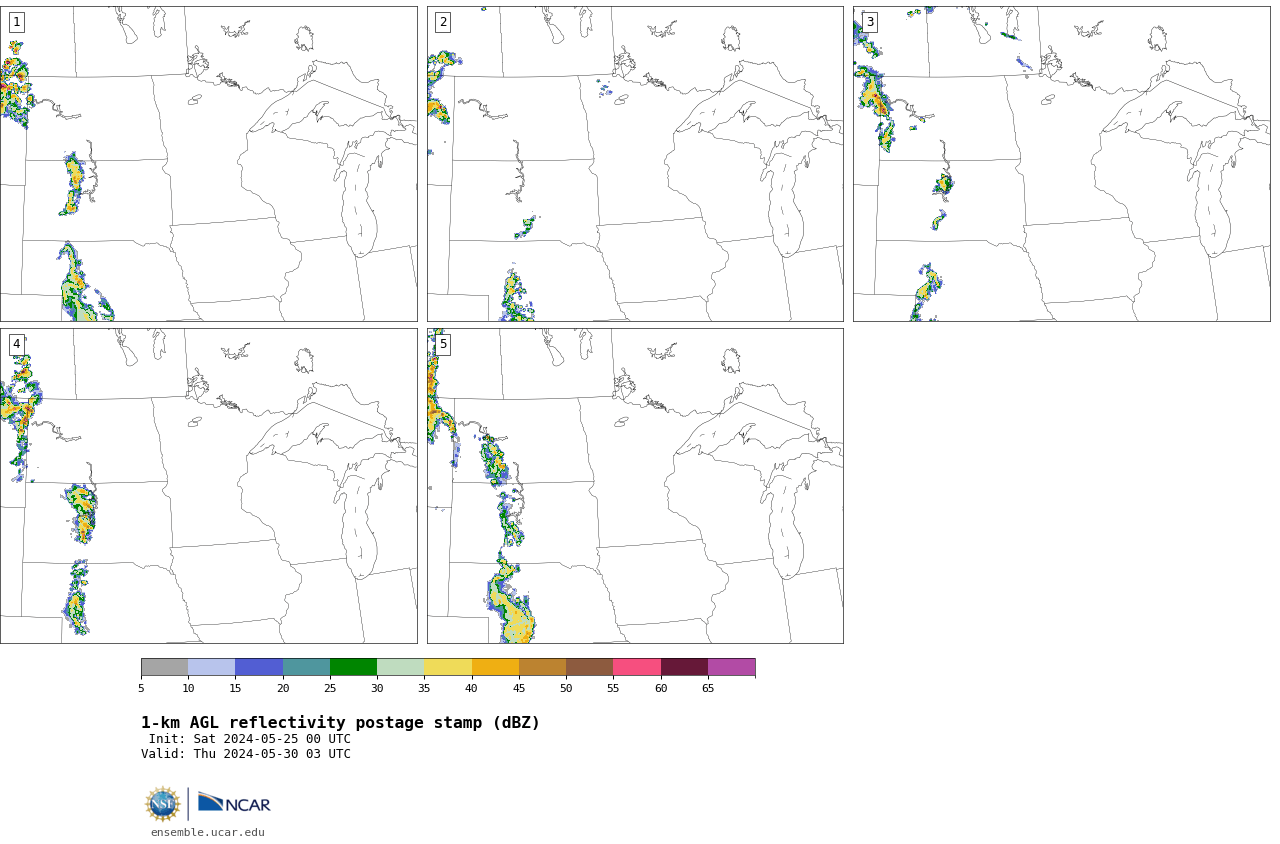Select the blue 15-20 dBZ swatch
The width and height of the screenshot is (1280, 844).
tap(259, 667)
